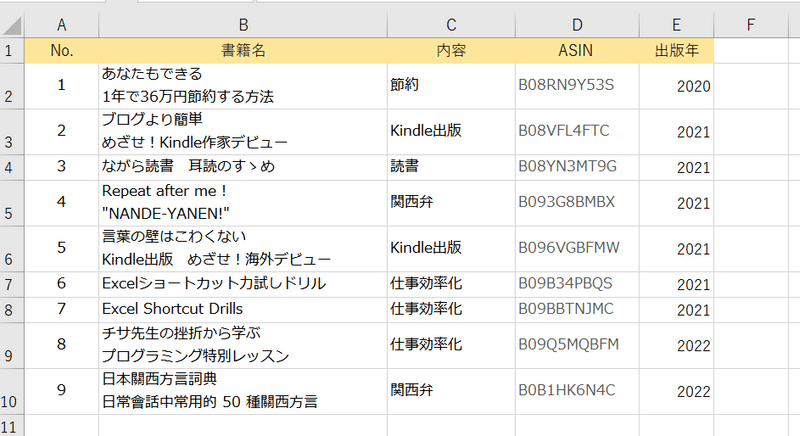Select the column B header
The width and height of the screenshot is (800, 436).
pyautogui.click(x=243, y=23)
